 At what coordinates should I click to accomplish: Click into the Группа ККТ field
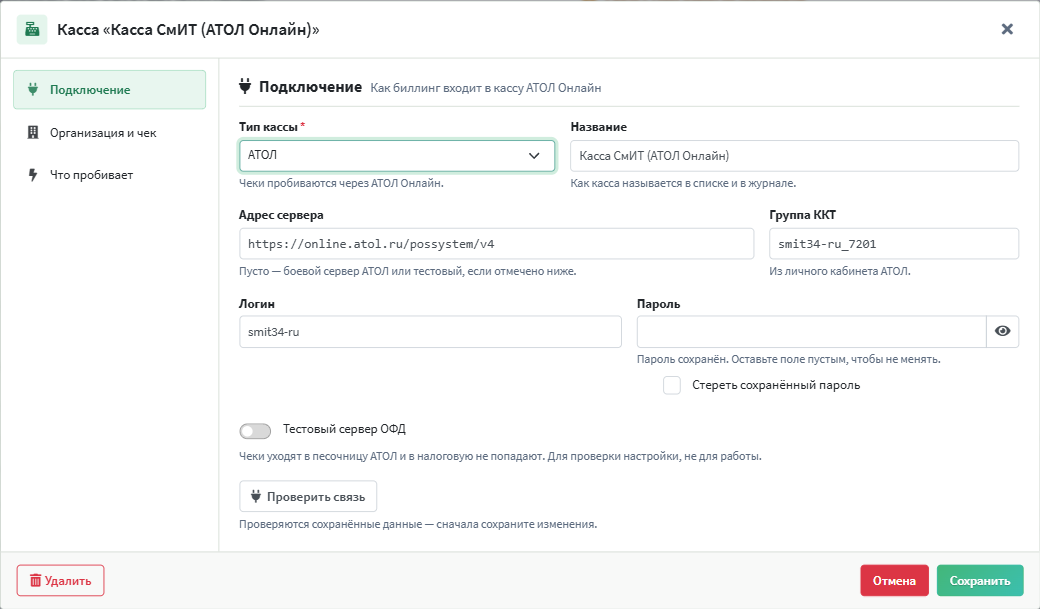(x=893, y=243)
